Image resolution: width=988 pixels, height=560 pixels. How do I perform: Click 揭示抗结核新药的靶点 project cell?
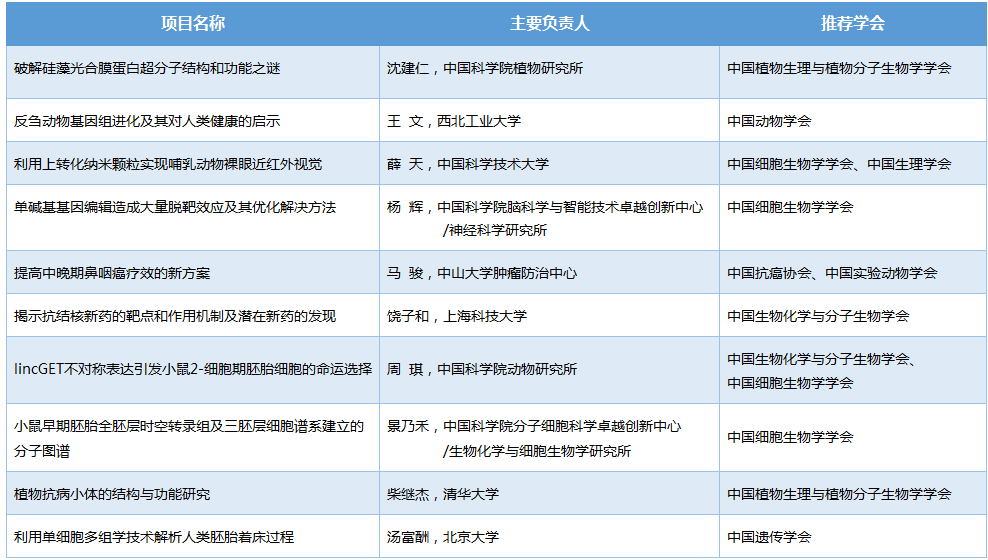175,316
